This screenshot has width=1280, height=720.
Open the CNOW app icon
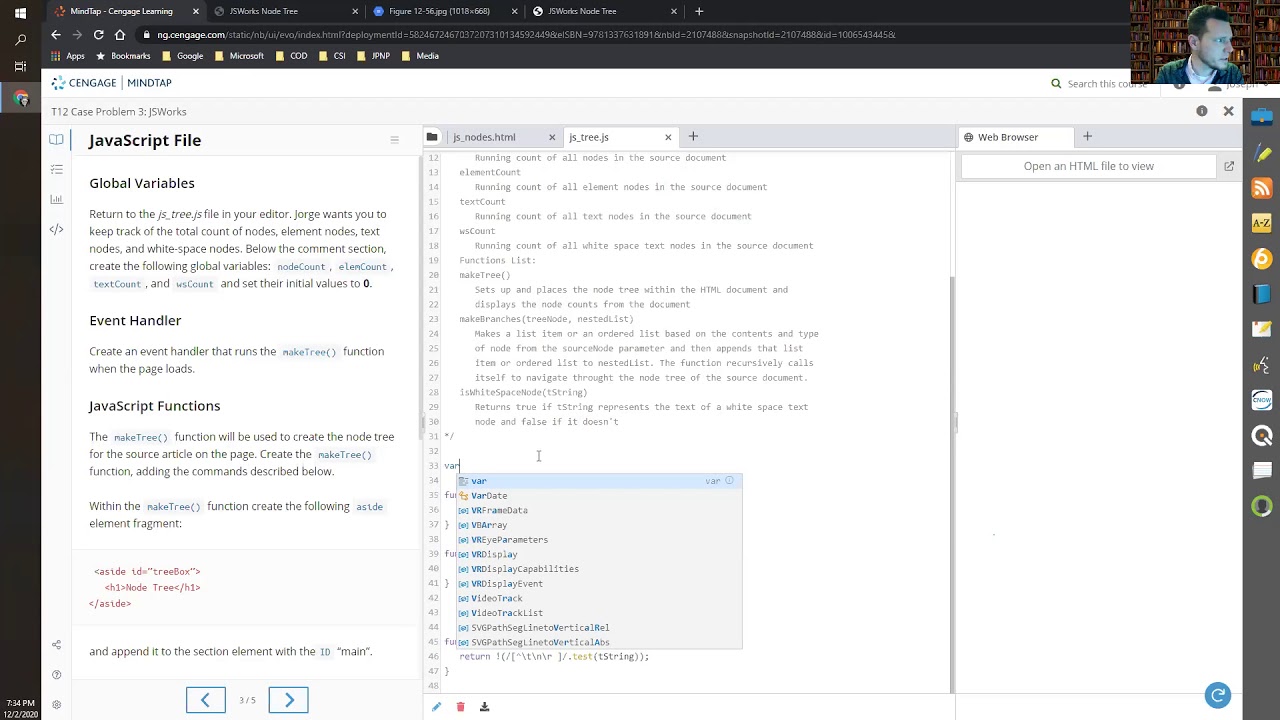(1262, 400)
